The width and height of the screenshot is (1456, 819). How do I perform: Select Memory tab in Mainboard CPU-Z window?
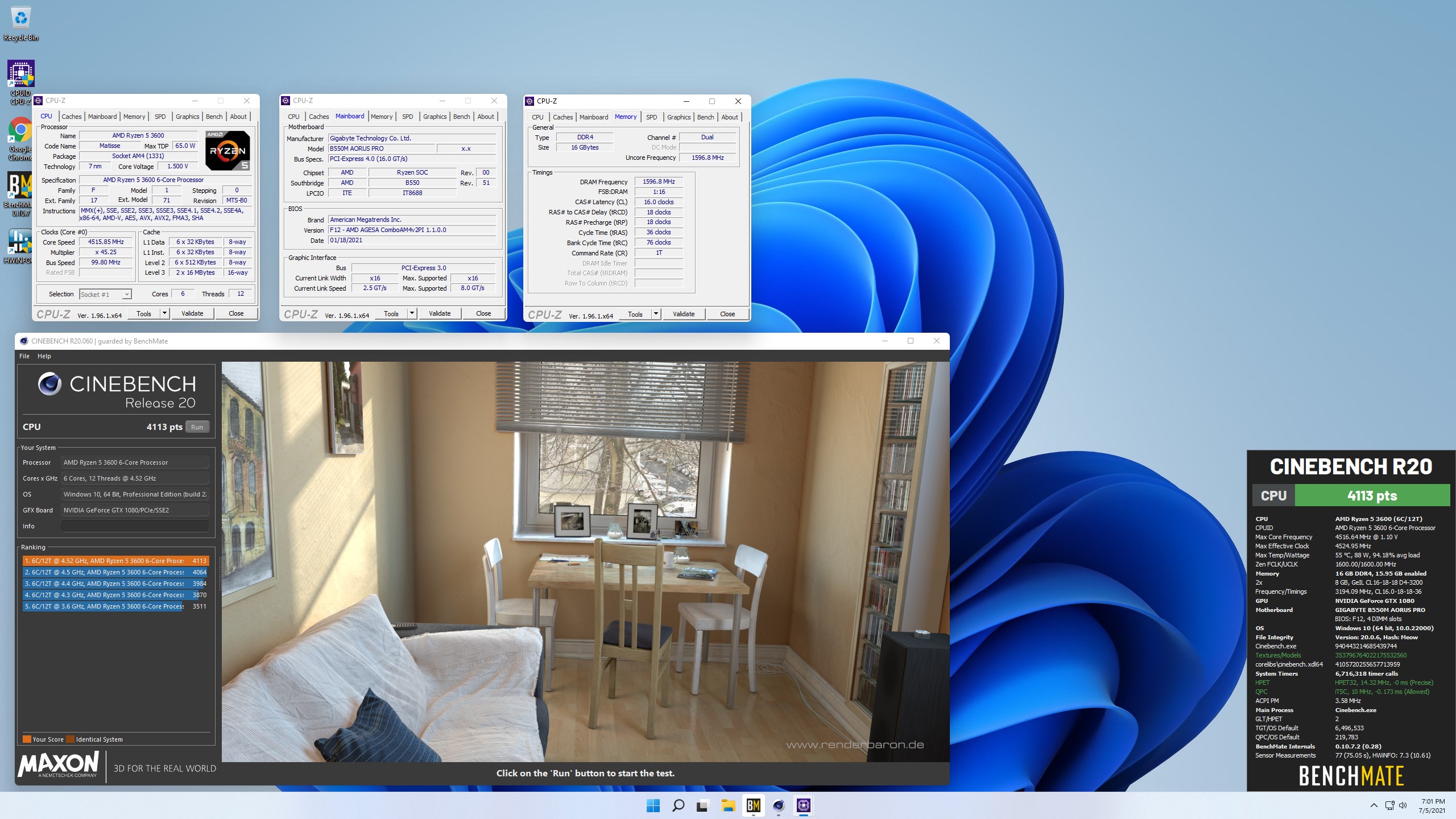click(382, 117)
